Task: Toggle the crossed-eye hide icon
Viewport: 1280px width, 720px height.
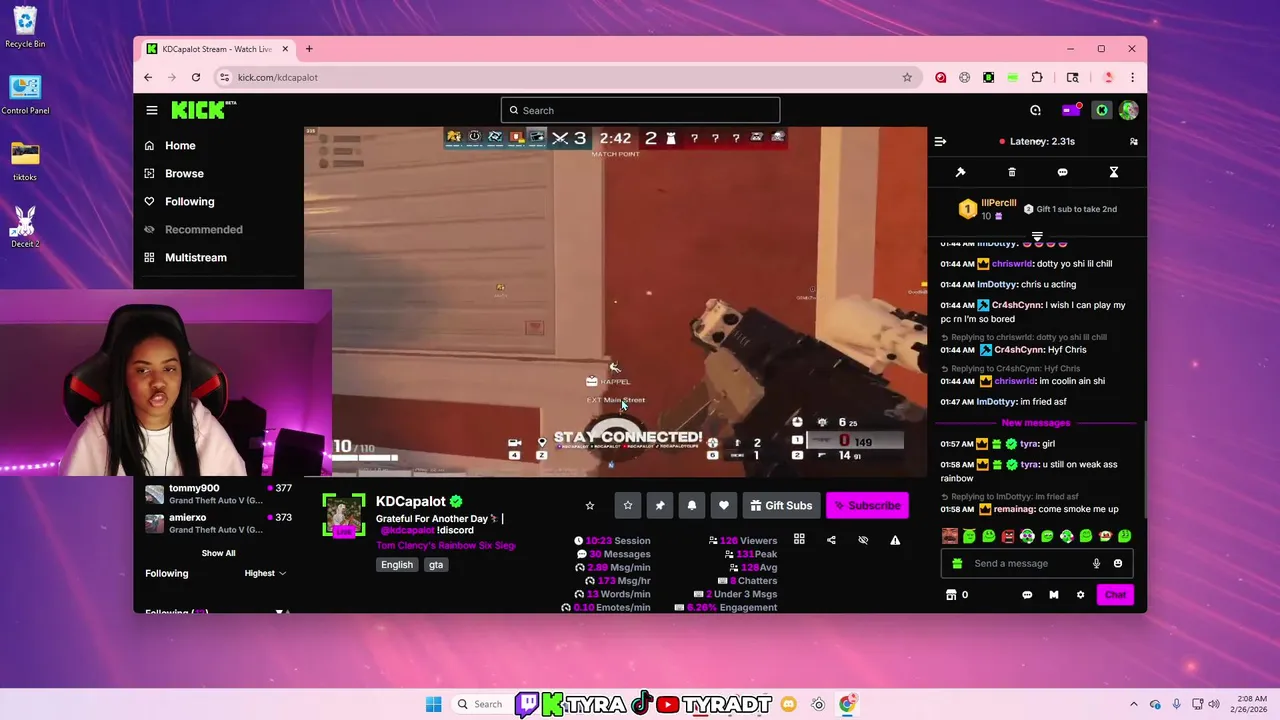Action: pos(863,540)
